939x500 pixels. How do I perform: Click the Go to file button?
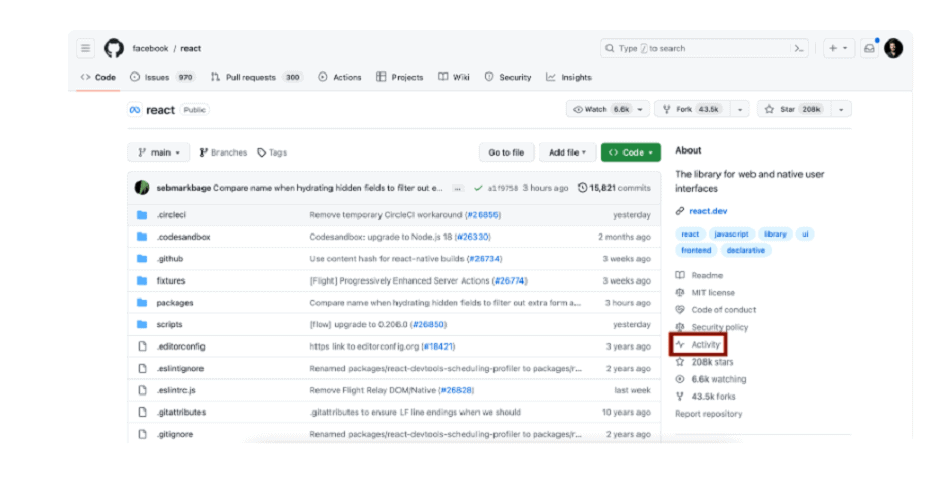pyautogui.click(x=506, y=153)
